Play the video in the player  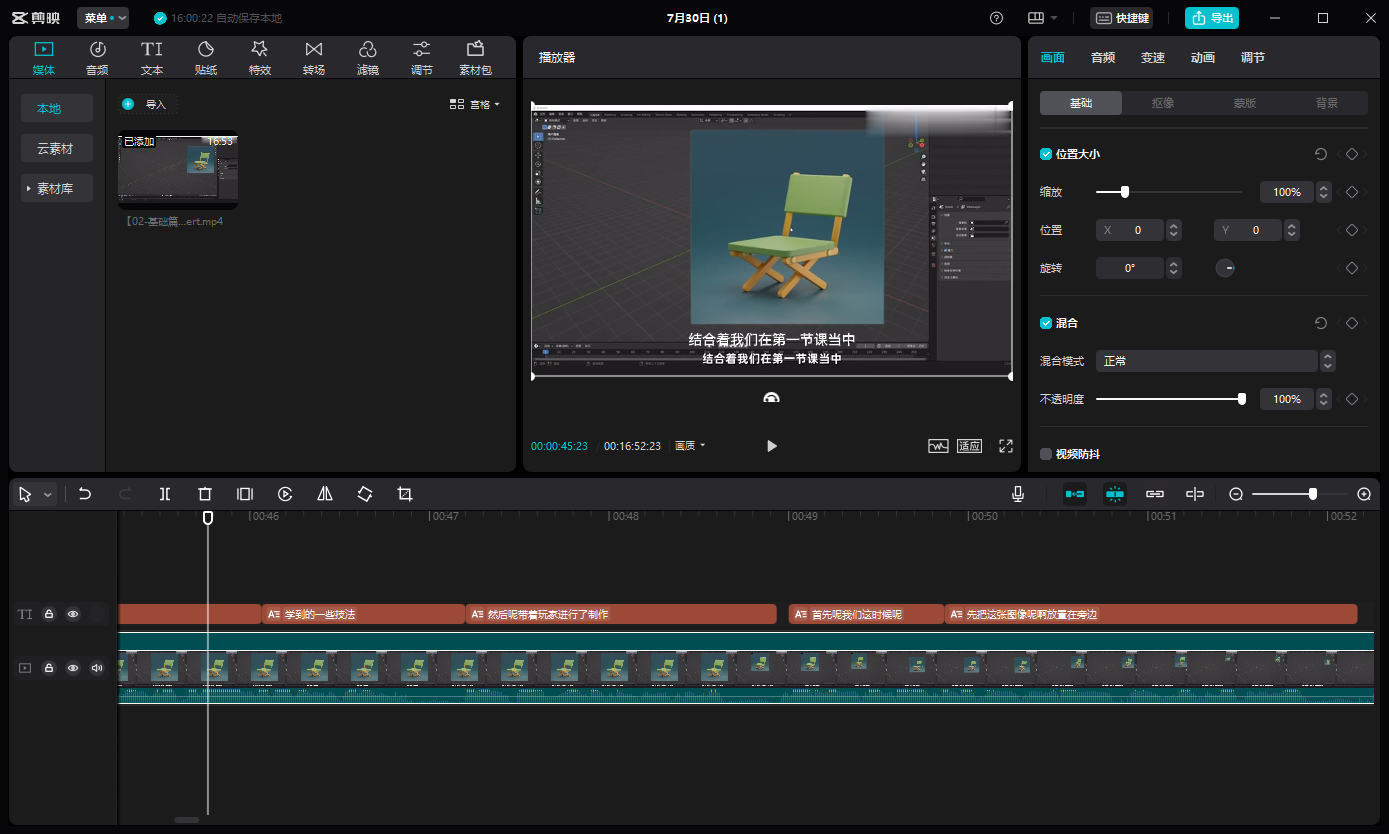pyautogui.click(x=771, y=446)
